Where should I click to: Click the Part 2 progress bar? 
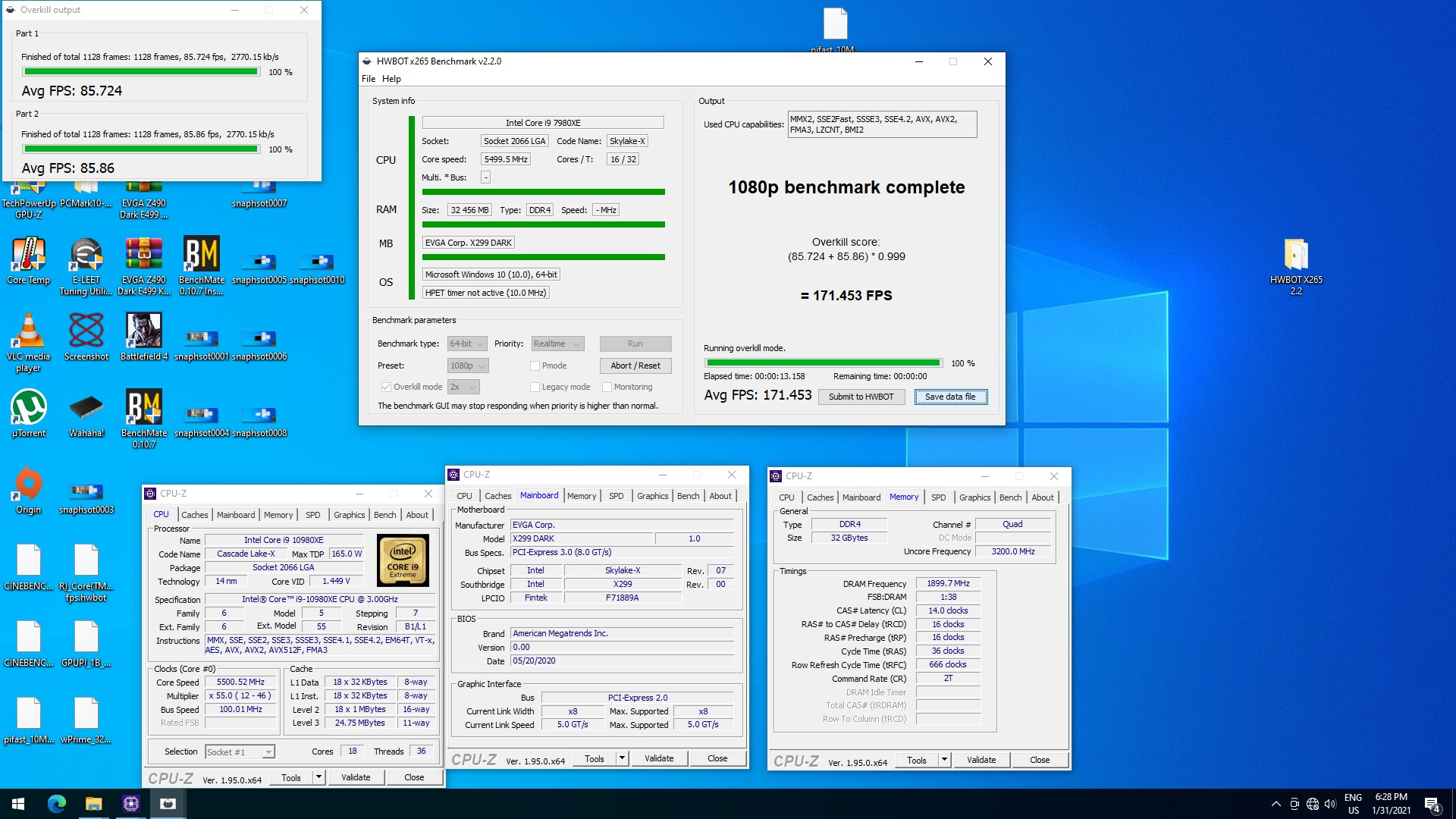(141, 149)
